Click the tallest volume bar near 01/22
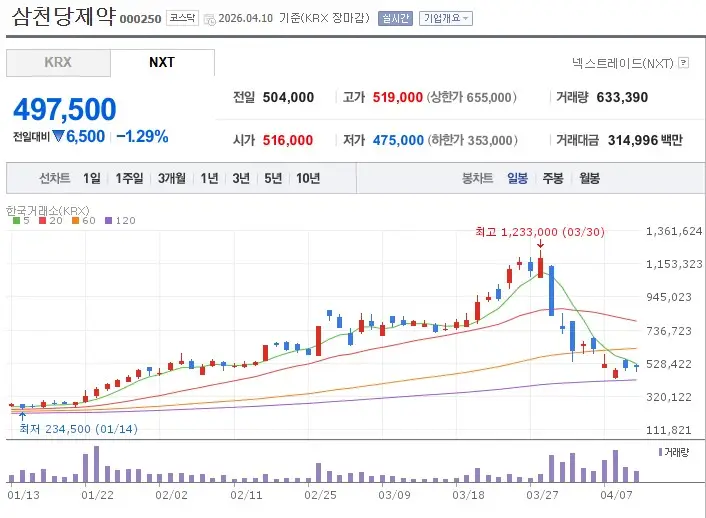This screenshot has height=518, width=706. point(96,464)
